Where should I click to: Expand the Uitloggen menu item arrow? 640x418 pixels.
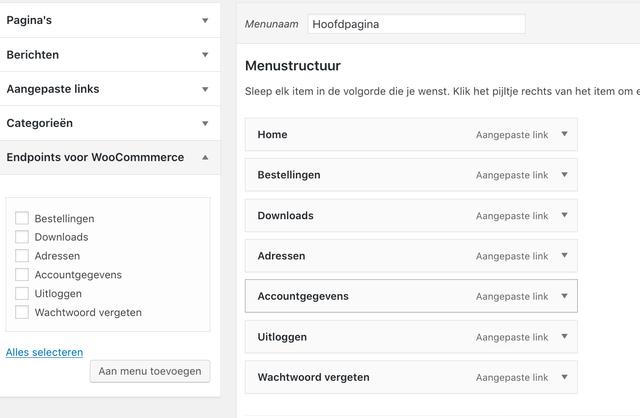(564, 337)
